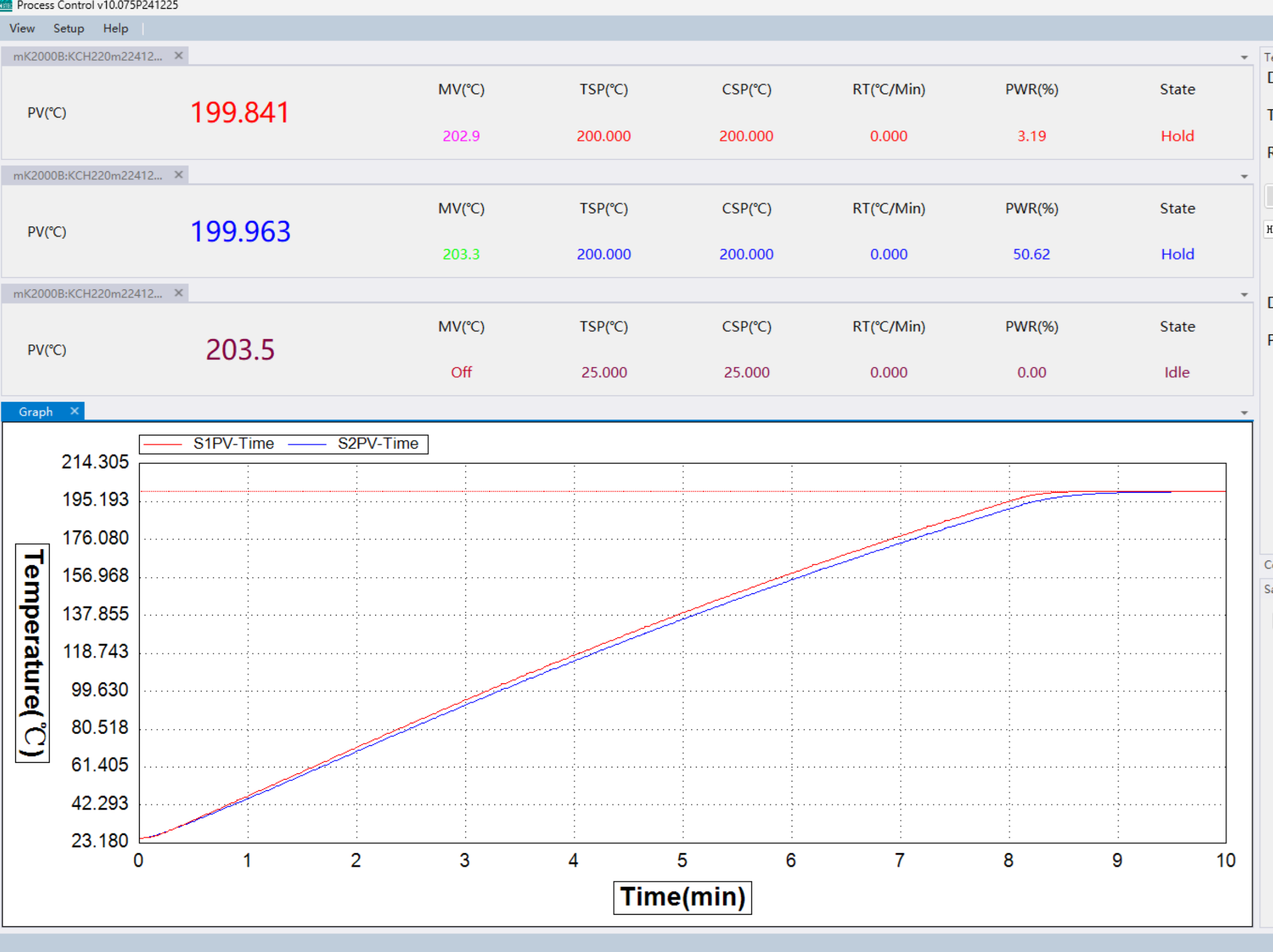1273x952 pixels.
Task: Open the Setup menu
Action: [69, 28]
